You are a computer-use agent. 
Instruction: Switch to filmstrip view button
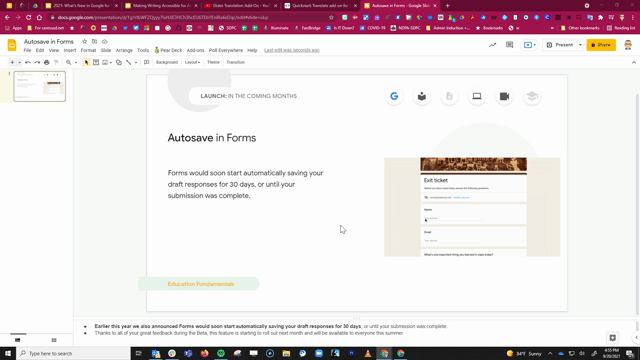coord(18,340)
